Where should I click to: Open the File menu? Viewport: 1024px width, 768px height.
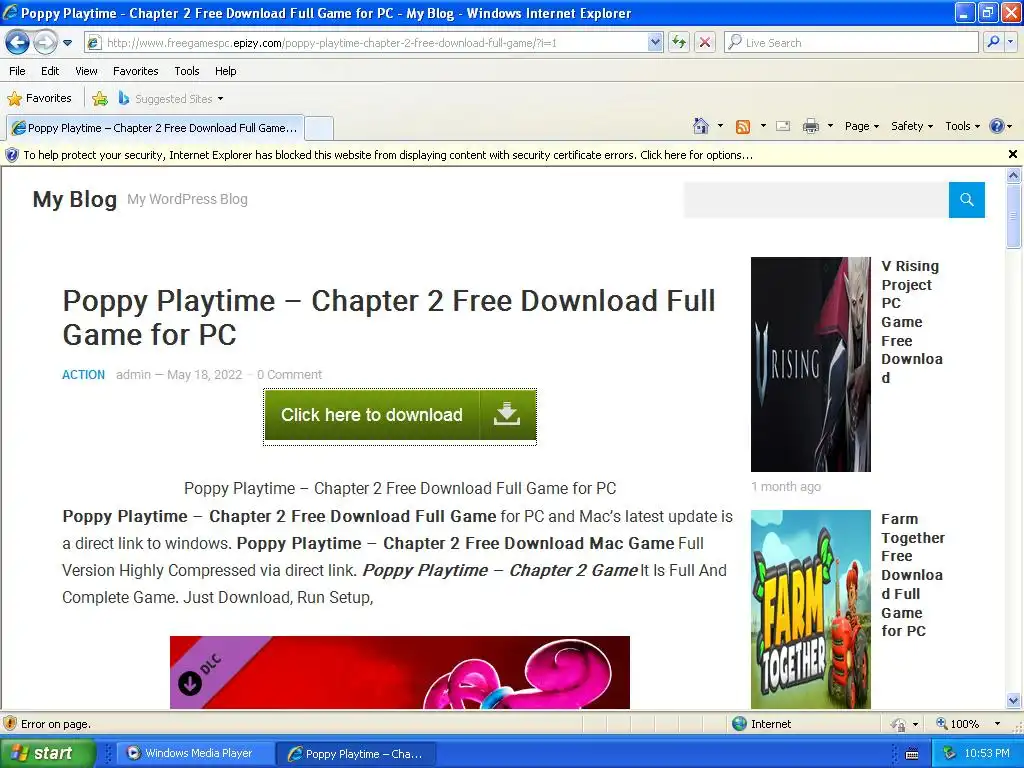pyautogui.click(x=17, y=71)
